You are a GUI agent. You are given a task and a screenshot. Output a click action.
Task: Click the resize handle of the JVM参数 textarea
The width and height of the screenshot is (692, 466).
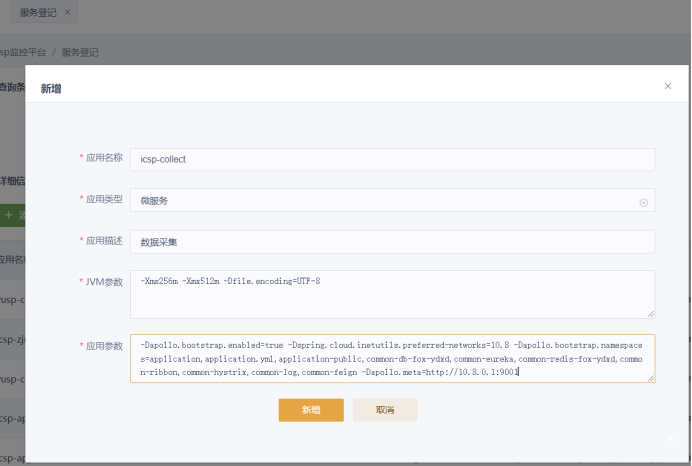(x=651, y=314)
